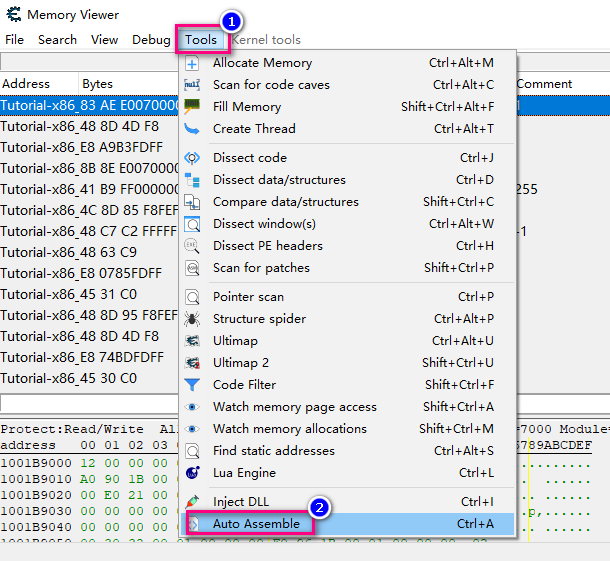The width and height of the screenshot is (610, 561).
Task: Select Scan for code caves entry
Action: (x=347, y=85)
